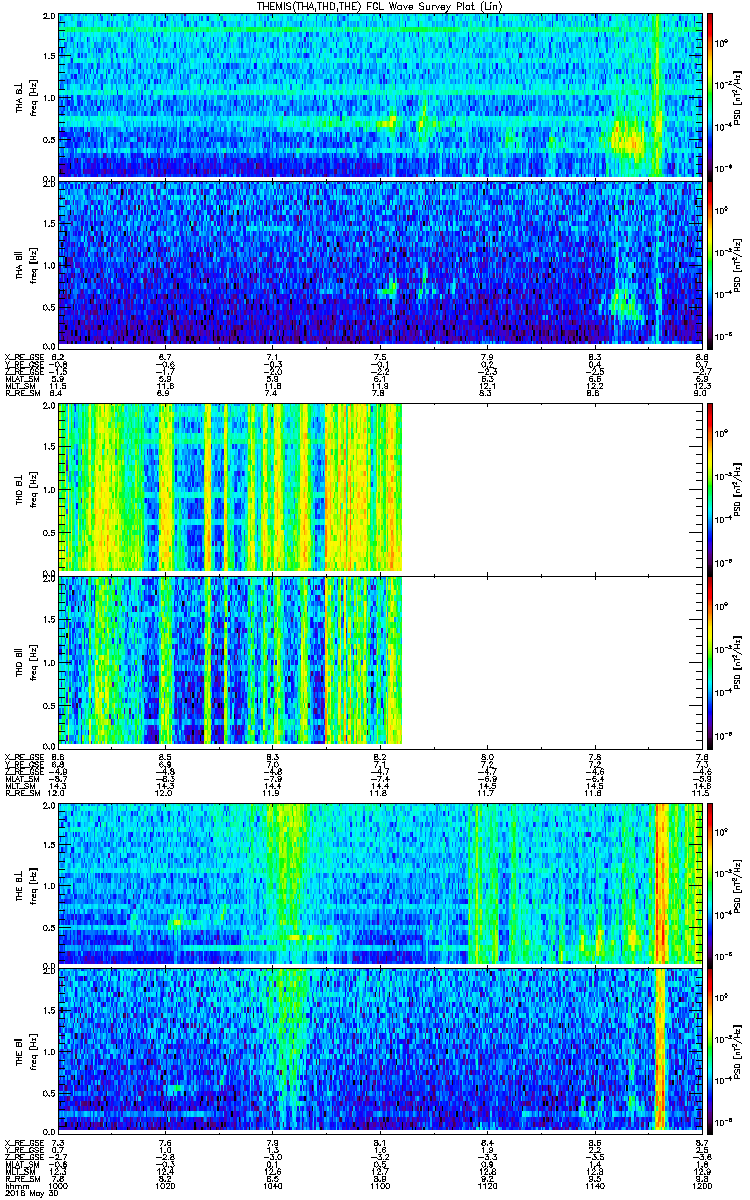Click the color bar beside THA B-perpendicular panel
The image size is (750, 1200).
710,95
